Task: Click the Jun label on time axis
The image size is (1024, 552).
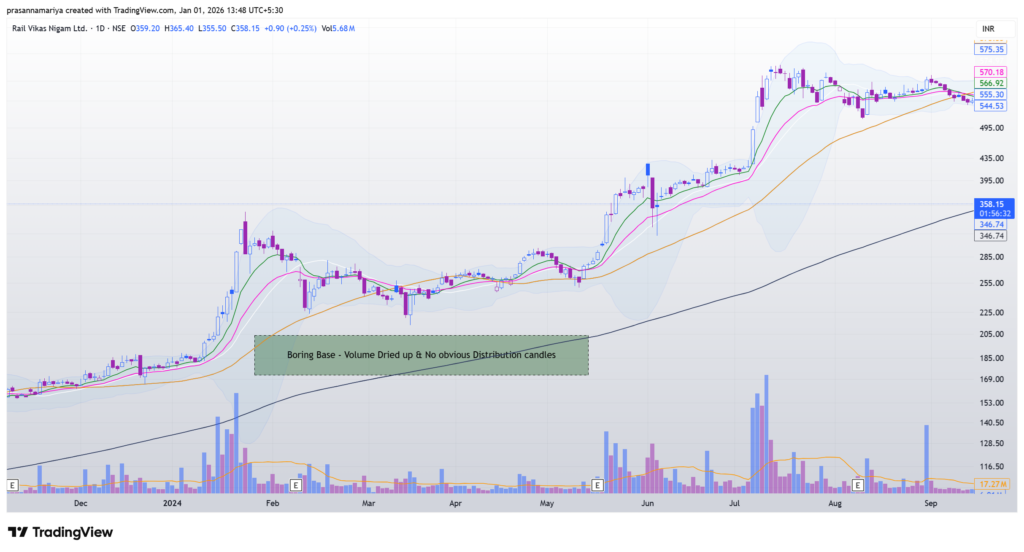Action: (647, 503)
